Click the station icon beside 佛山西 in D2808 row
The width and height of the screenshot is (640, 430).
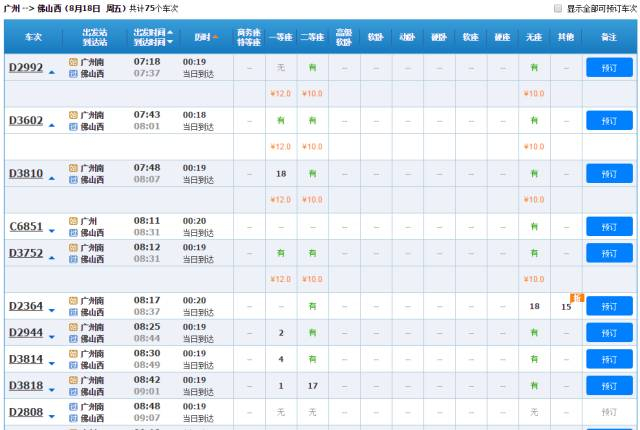point(73,419)
